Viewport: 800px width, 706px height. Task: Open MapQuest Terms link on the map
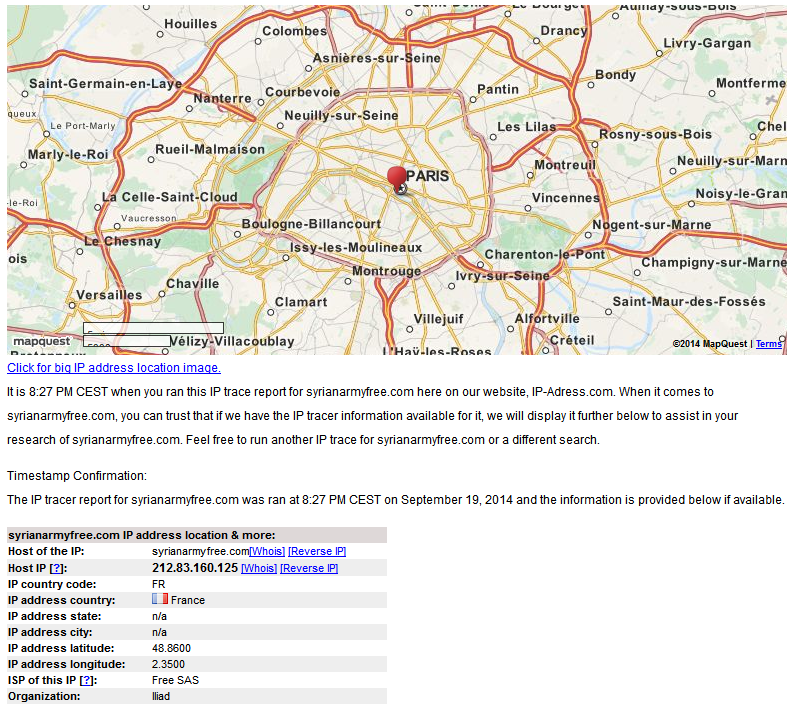click(x=768, y=344)
